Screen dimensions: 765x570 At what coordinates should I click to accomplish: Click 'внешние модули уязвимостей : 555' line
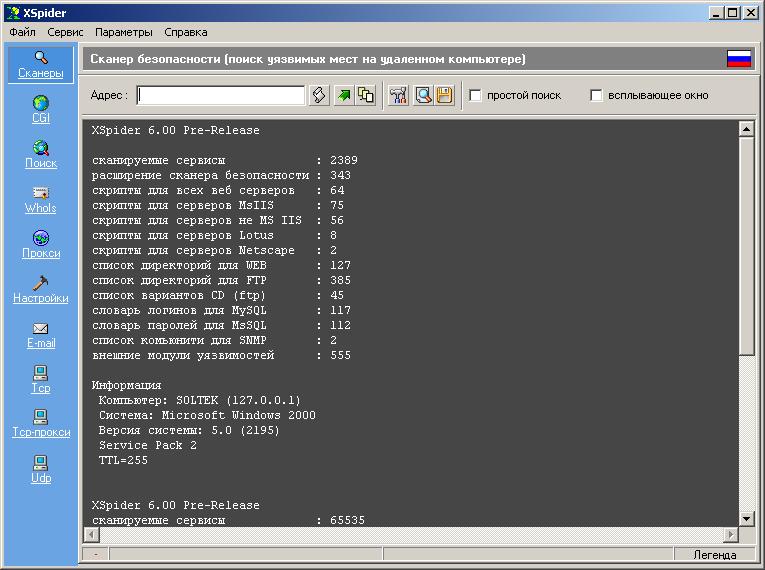(221, 355)
